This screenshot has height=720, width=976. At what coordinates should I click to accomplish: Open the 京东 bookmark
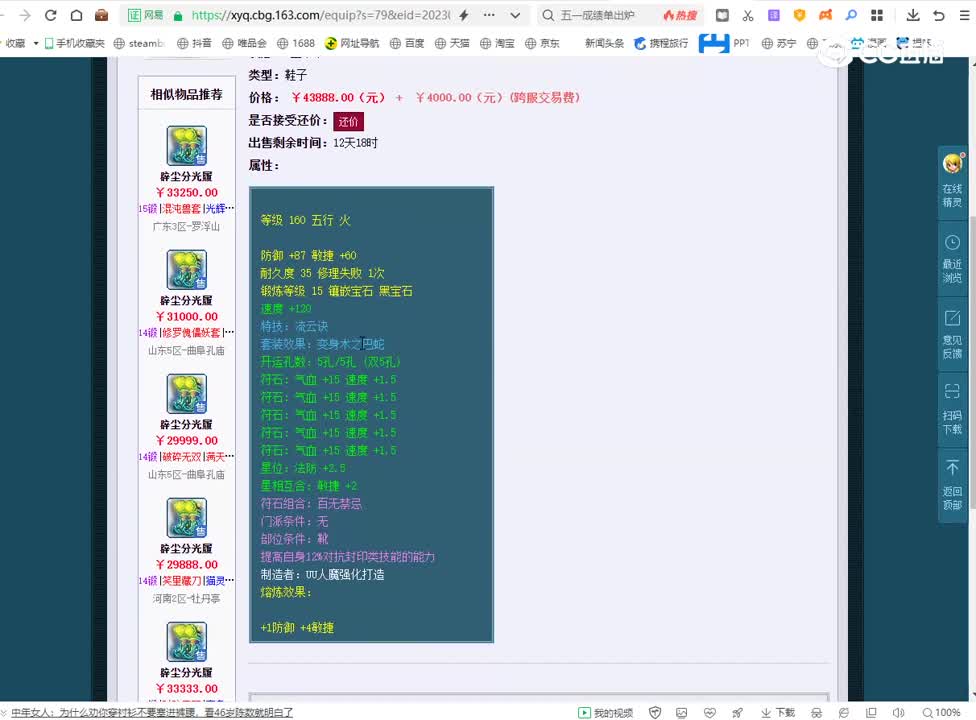click(542, 43)
